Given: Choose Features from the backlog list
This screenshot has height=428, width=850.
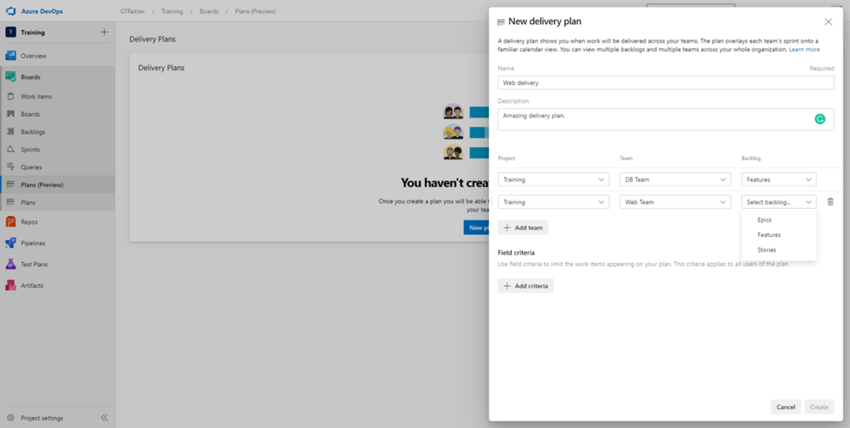Looking at the screenshot, I should coord(779,235).
